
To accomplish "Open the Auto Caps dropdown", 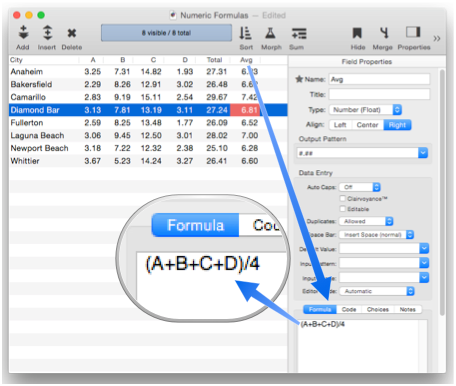I will coord(360,187).
